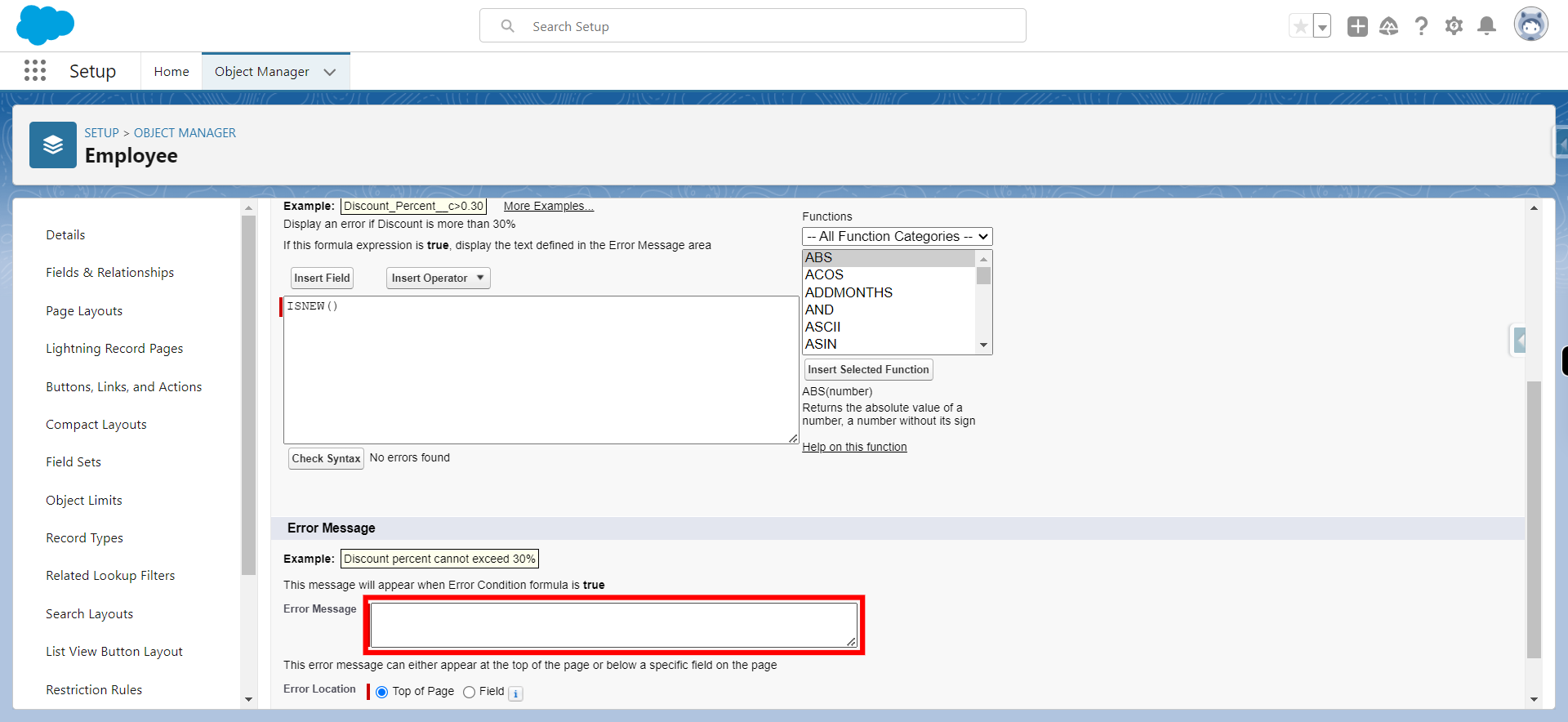Expand the Object Manager tab chevron
The width and height of the screenshot is (1568, 722).
(330, 72)
